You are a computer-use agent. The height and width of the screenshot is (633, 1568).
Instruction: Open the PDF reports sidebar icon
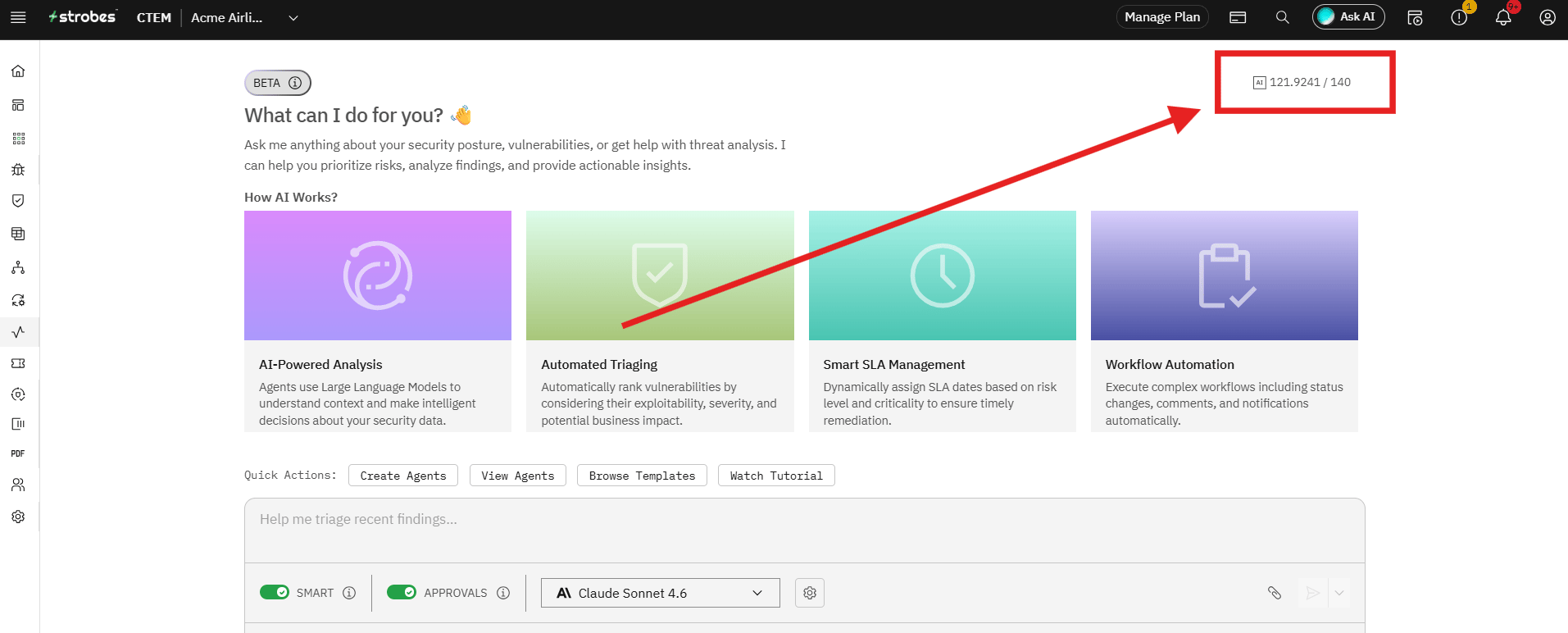pyautogui.click(x=18, y=453)
